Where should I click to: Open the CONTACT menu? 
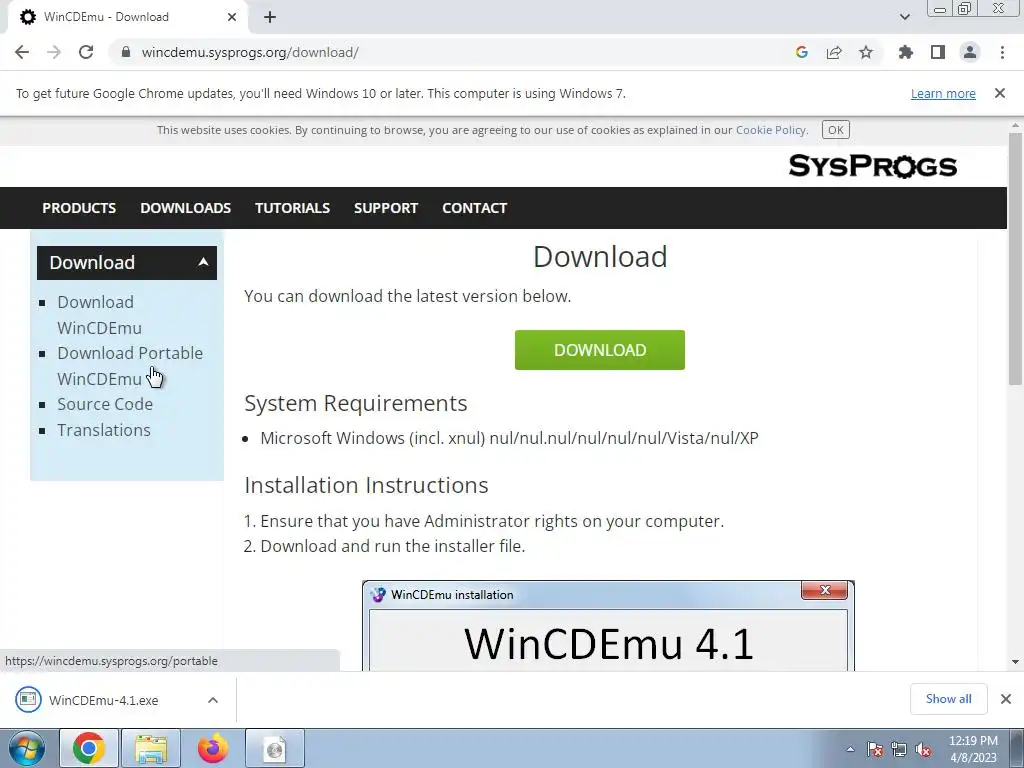[474, 208]
